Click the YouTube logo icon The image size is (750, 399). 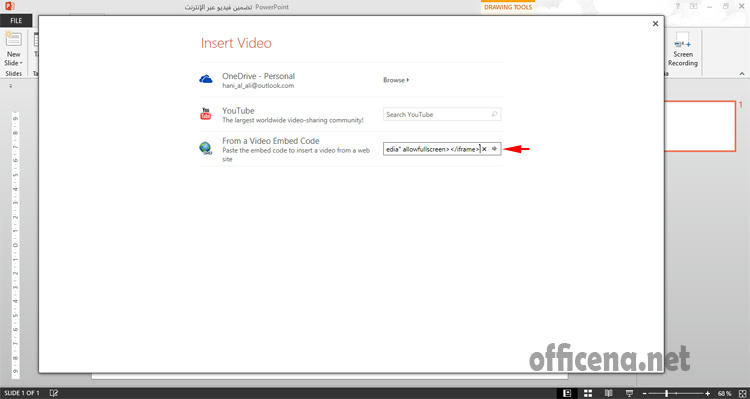(206, 114)
